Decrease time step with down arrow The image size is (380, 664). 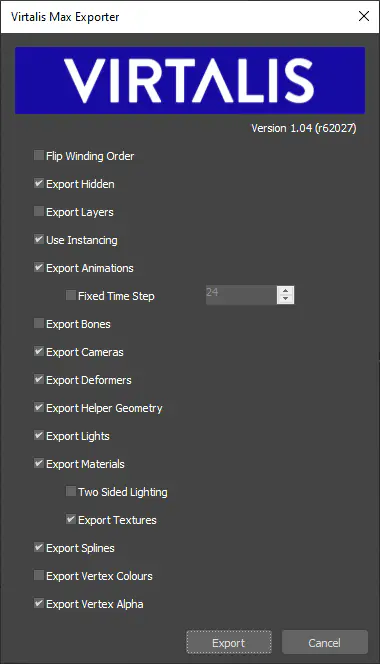286,299
